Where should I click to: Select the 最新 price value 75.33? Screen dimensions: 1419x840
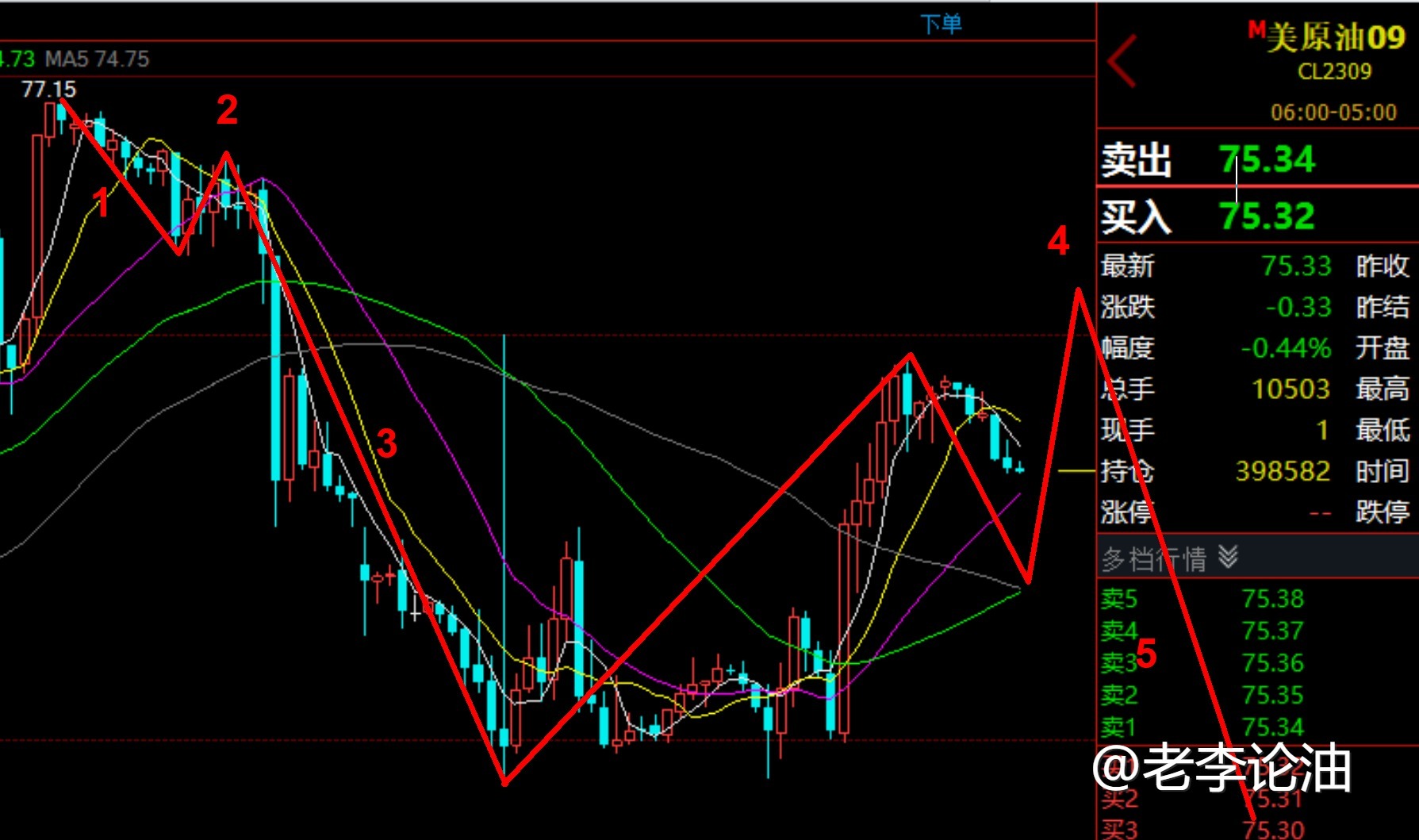tap(1296, 266)
